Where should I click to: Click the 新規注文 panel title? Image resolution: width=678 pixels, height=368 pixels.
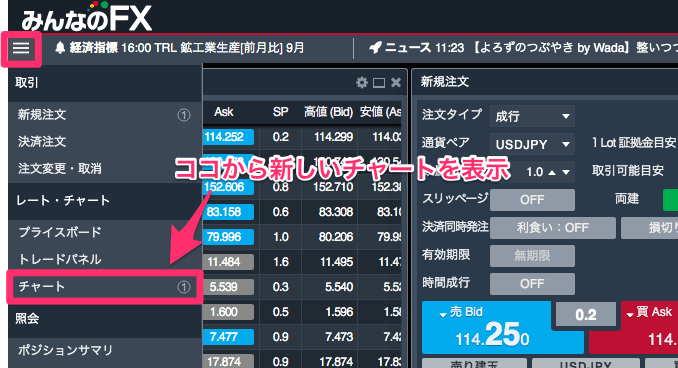coord(445,82)
